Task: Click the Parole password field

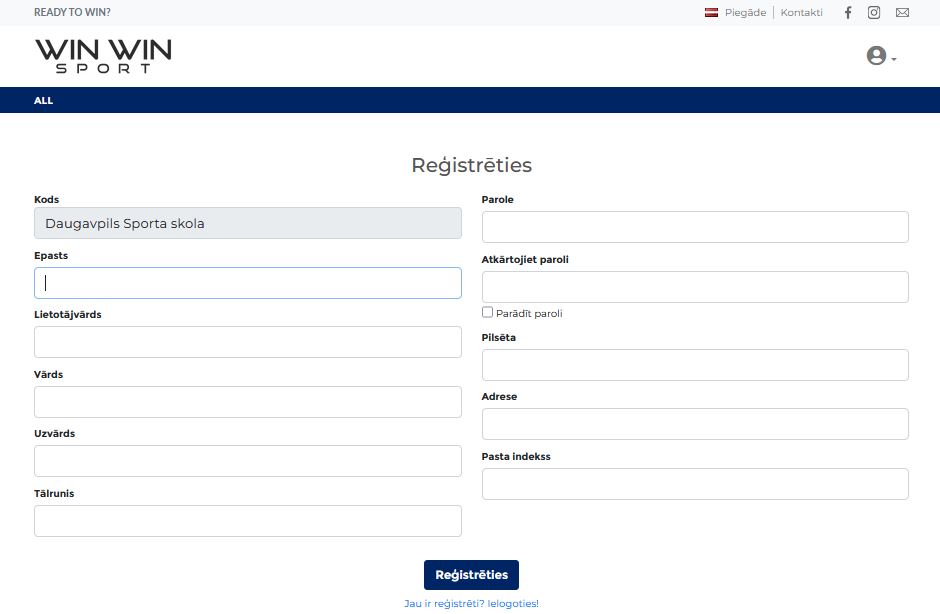Action: (695, 227)
